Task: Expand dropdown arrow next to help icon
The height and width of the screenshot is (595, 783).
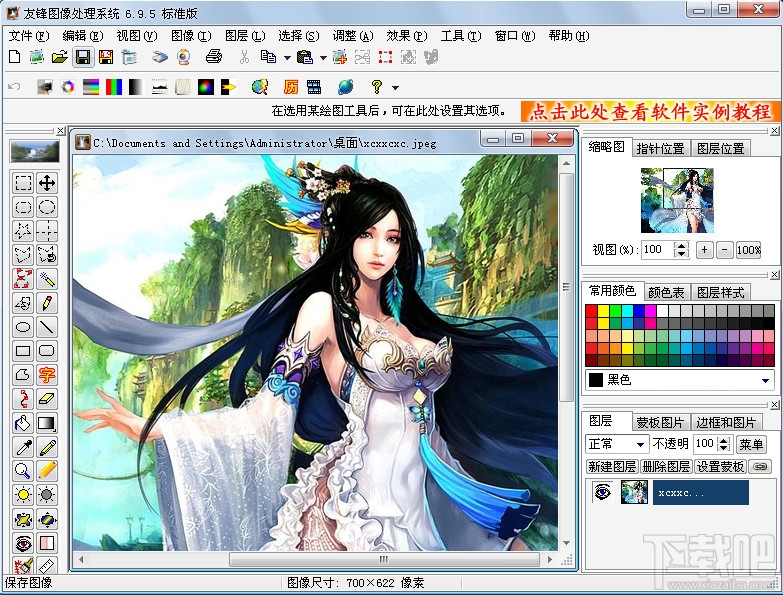Action: 395,88
